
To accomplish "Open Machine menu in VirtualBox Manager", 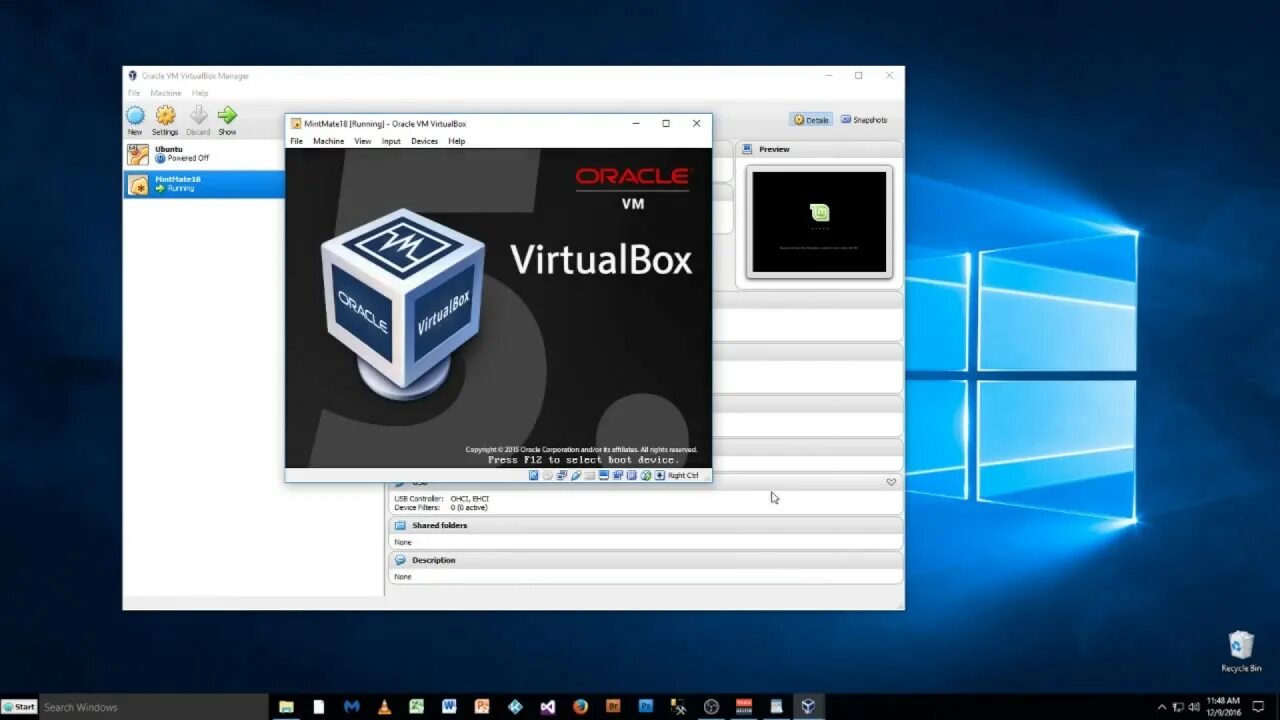I will 166,93.
